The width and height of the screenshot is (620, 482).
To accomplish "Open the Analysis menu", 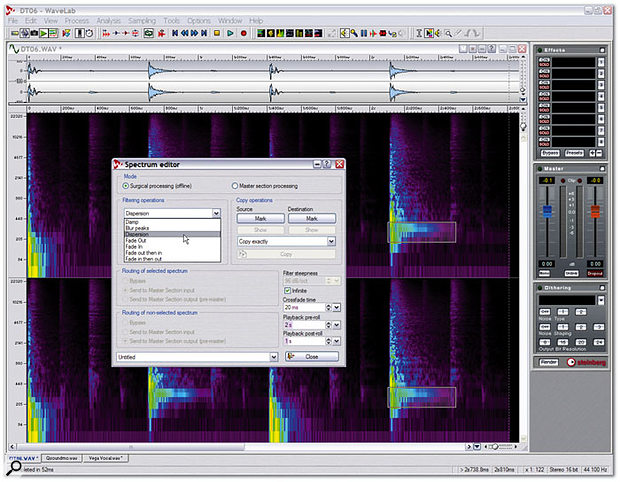I will tap(109, 21).
